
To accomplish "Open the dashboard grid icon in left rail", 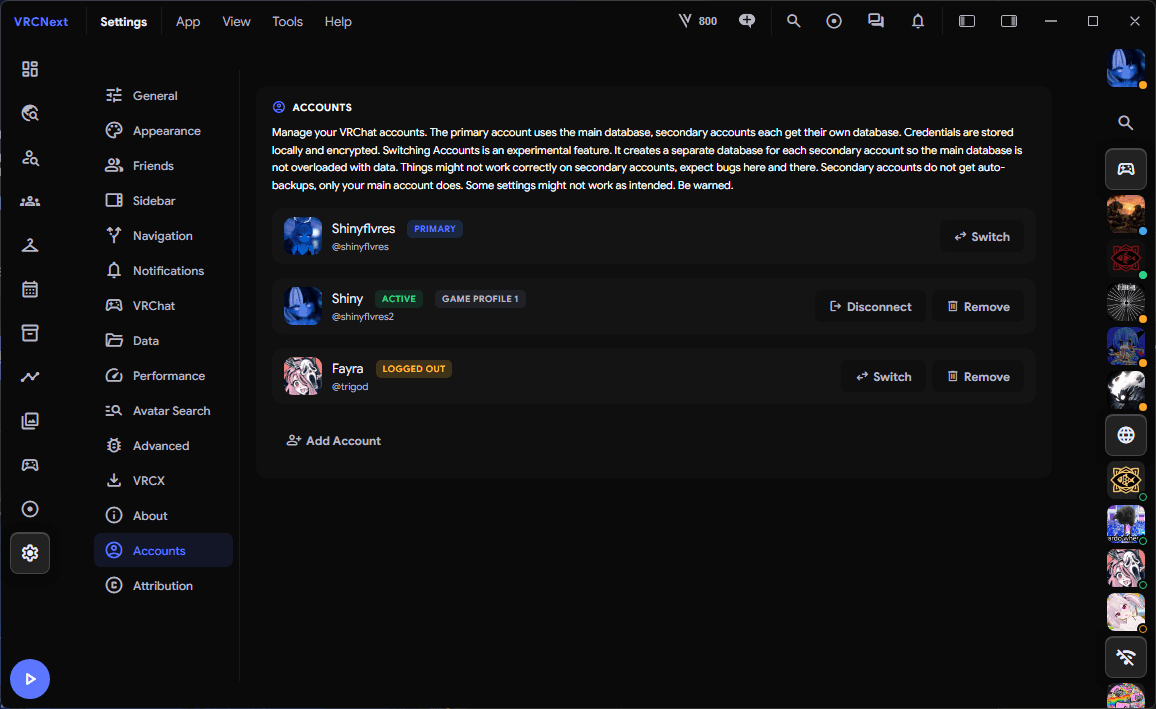I will (29, 69).
